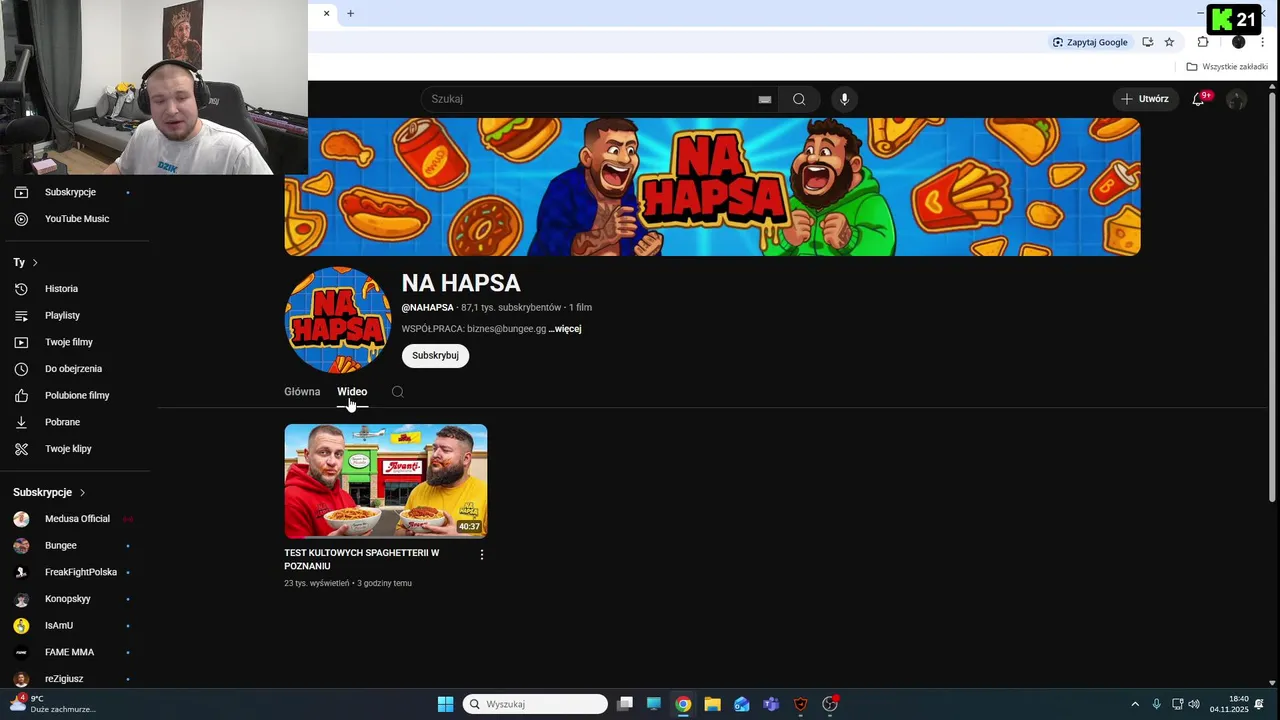
Task: Open Chrome profile avatar
Action: (1238, 42)
